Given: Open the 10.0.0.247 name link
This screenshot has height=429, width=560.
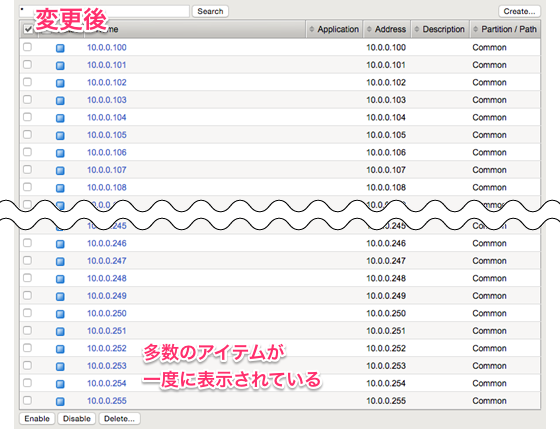Looking at the screenshot, I should [107, 261].
